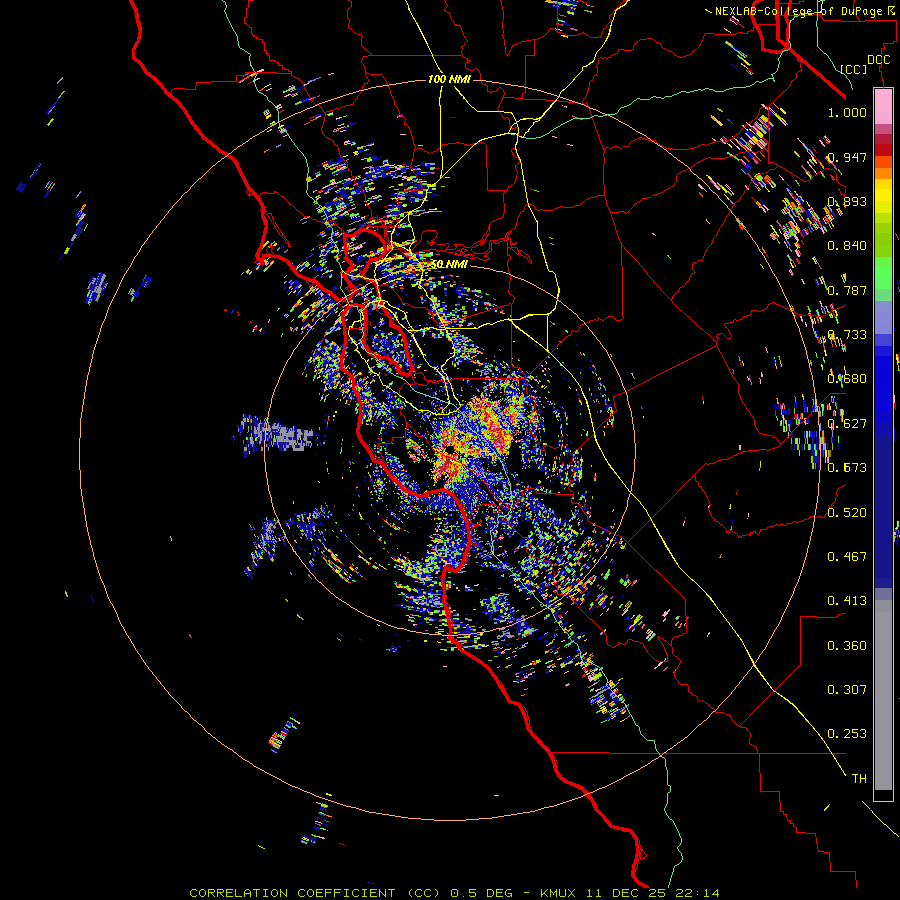The height and width of the screenshot is (900, 900).
Task: Click the 11 DEC 25 date
Action: point(627,893)
